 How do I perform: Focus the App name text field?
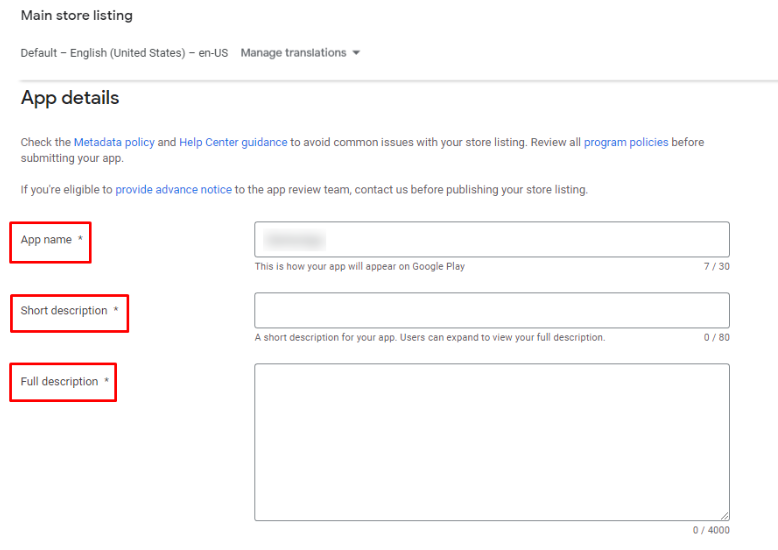pyautogui.click(x=491, y=240)
